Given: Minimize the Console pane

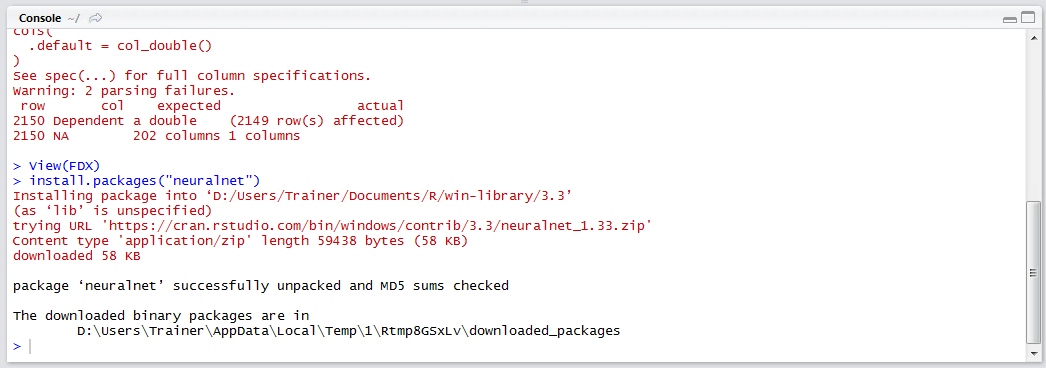Looking at the screenshot, I should point(1009,19).
